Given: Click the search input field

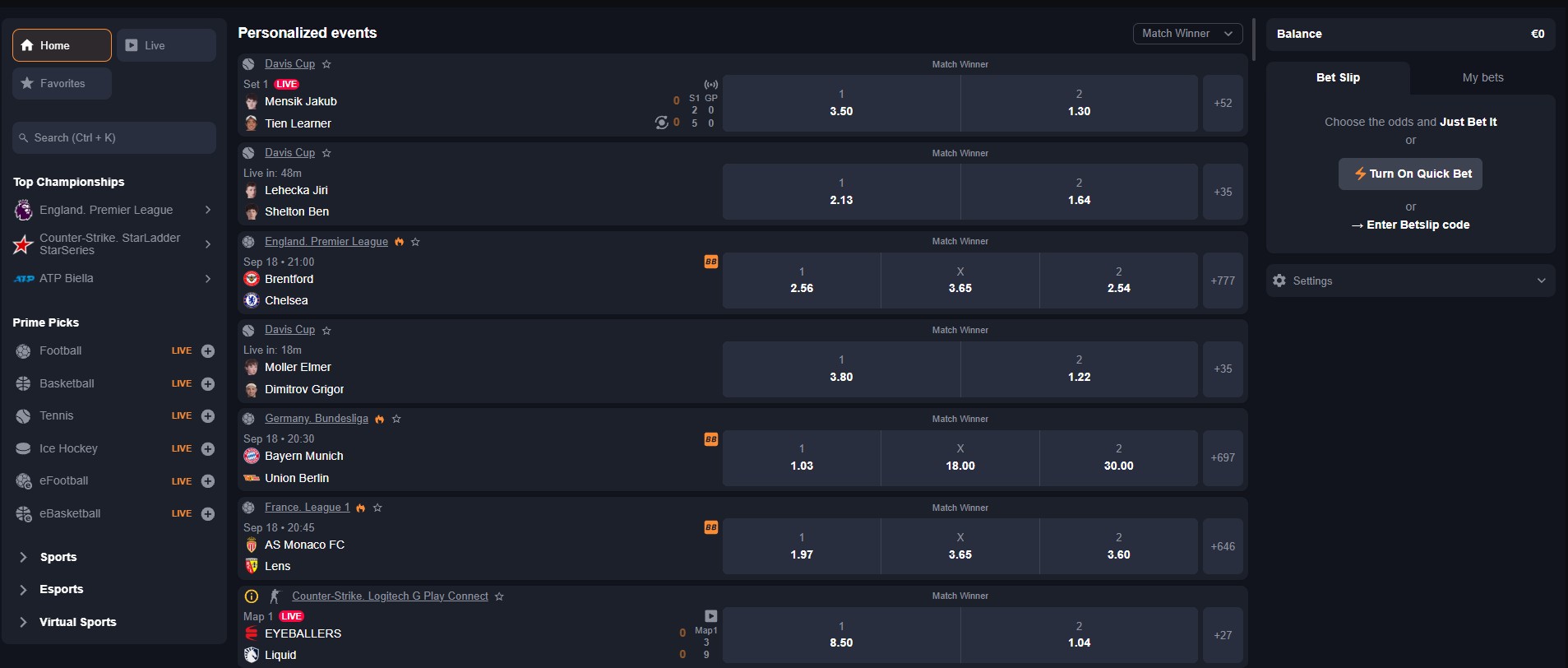Looking at the screenshot, I should point(114,137).
